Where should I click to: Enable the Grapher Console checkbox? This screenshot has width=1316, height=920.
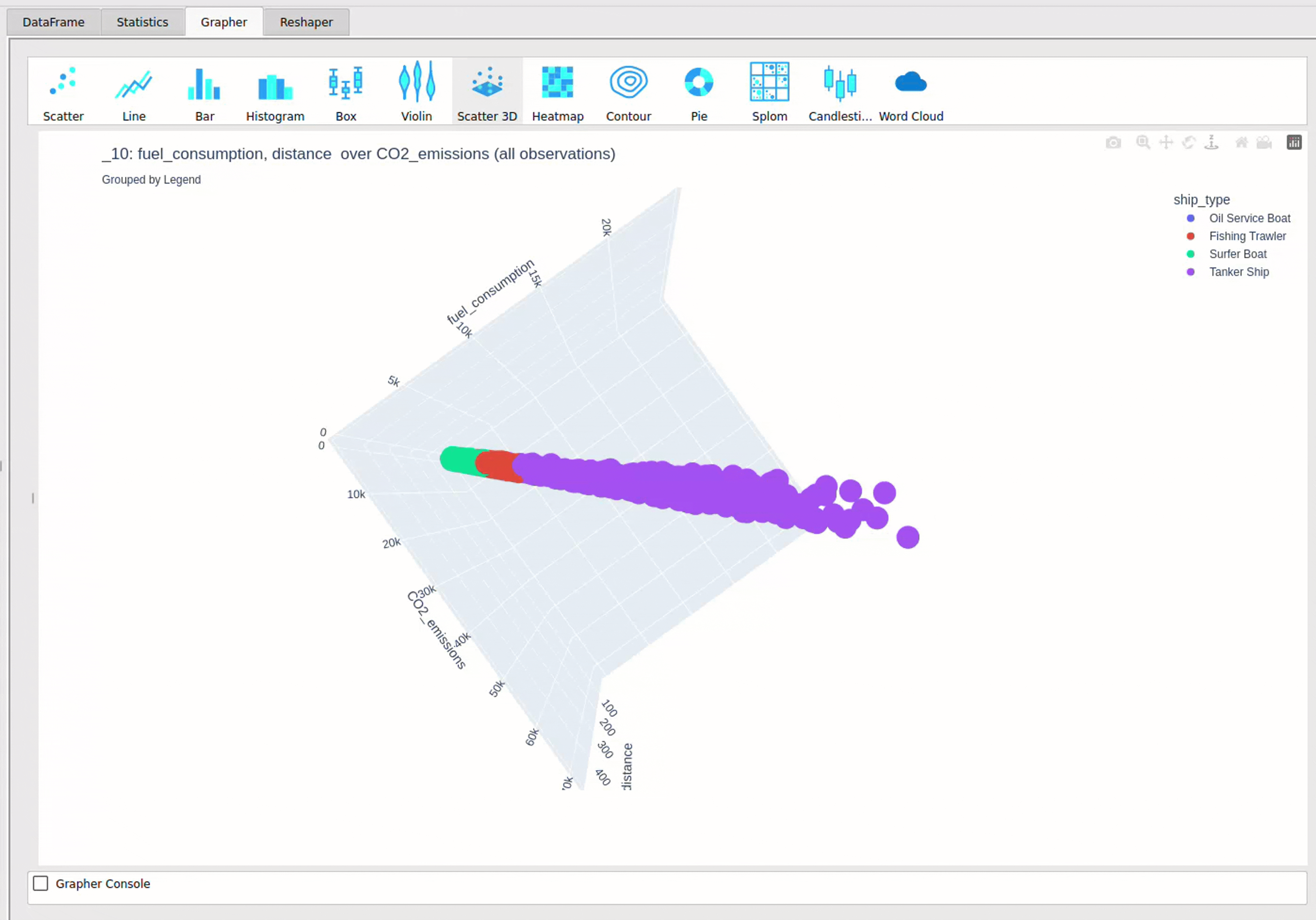40,883
